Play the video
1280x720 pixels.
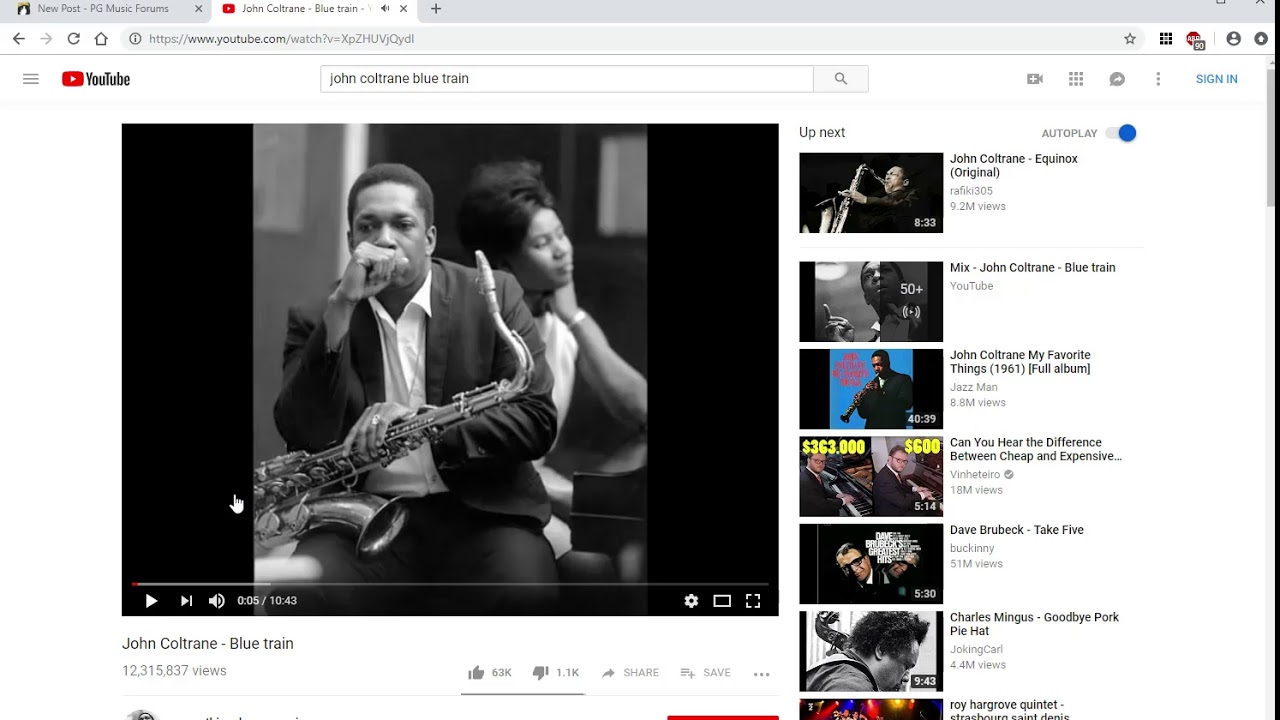click(x=151, y=601)
